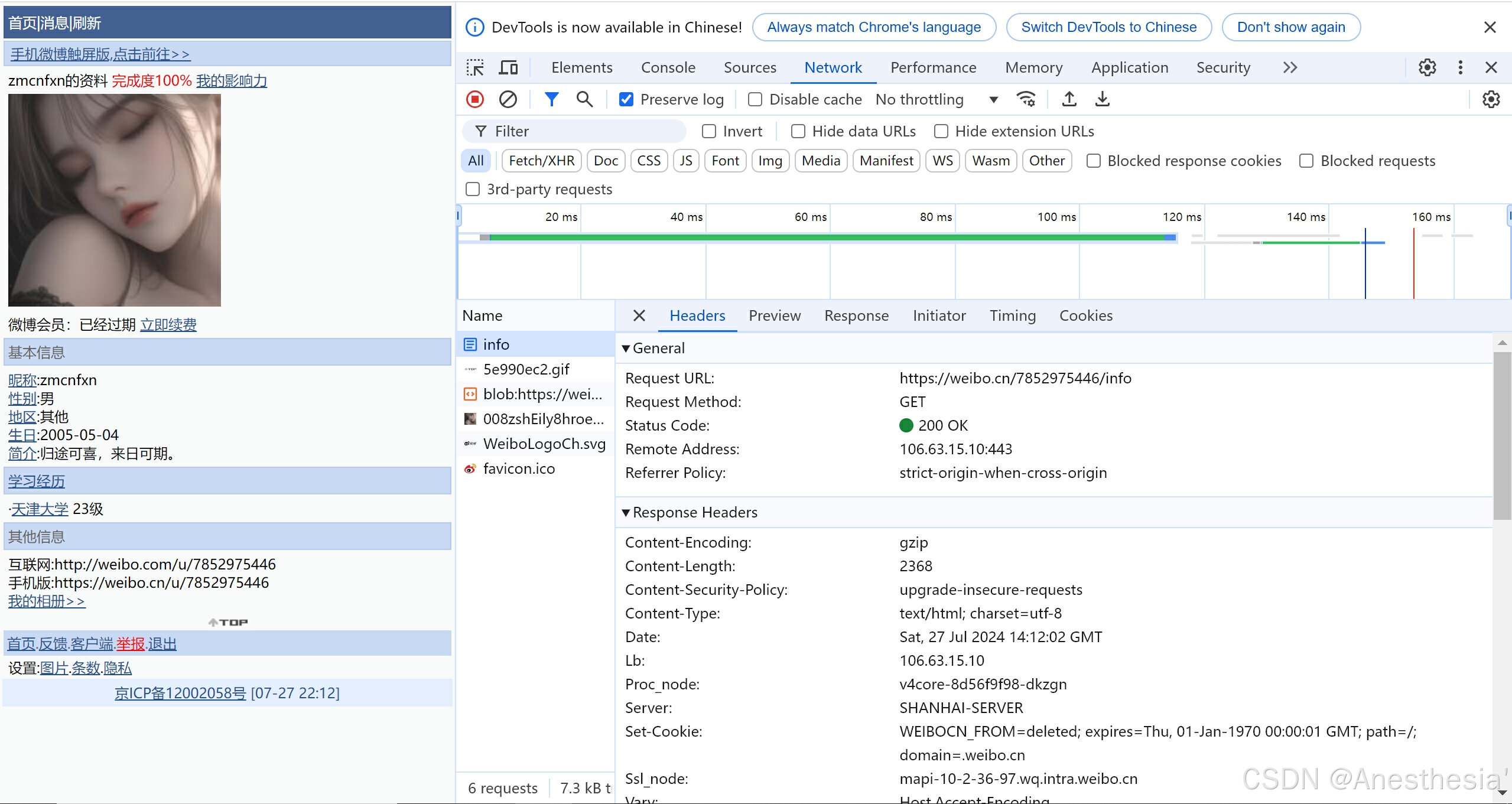Open the 我的相册 album link
Screen dimensions: 1512x804
[x=47, y=601]
